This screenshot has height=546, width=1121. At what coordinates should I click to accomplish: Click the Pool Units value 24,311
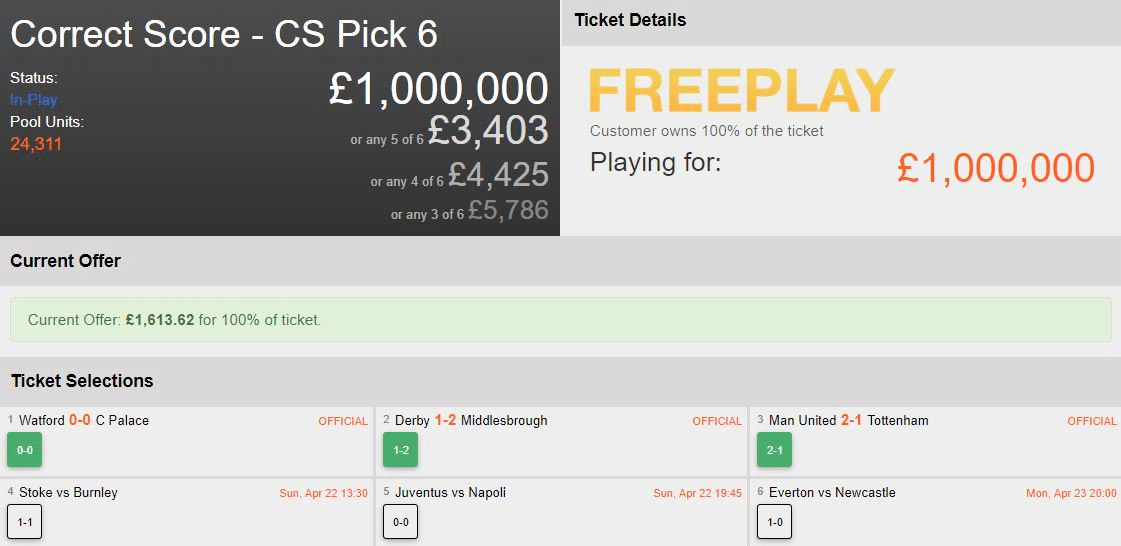[36, 144]
